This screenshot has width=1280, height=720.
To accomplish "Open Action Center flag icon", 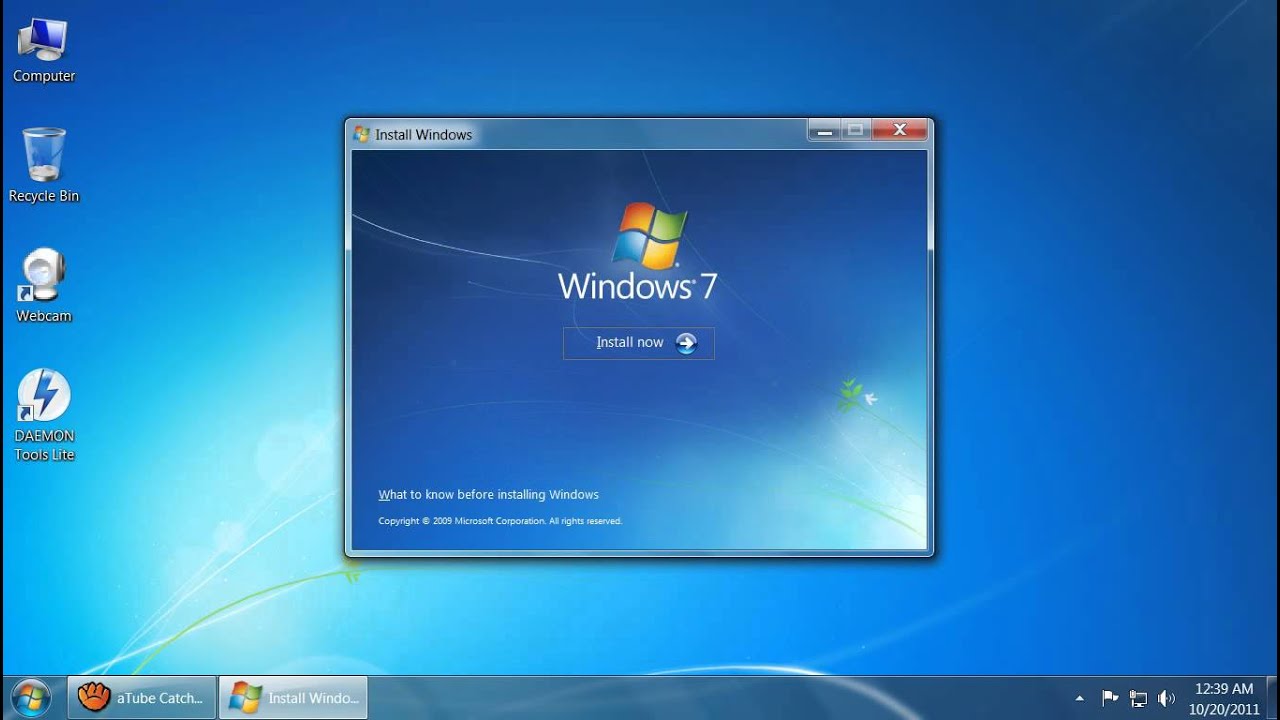I will click(x=1110, y=698).
